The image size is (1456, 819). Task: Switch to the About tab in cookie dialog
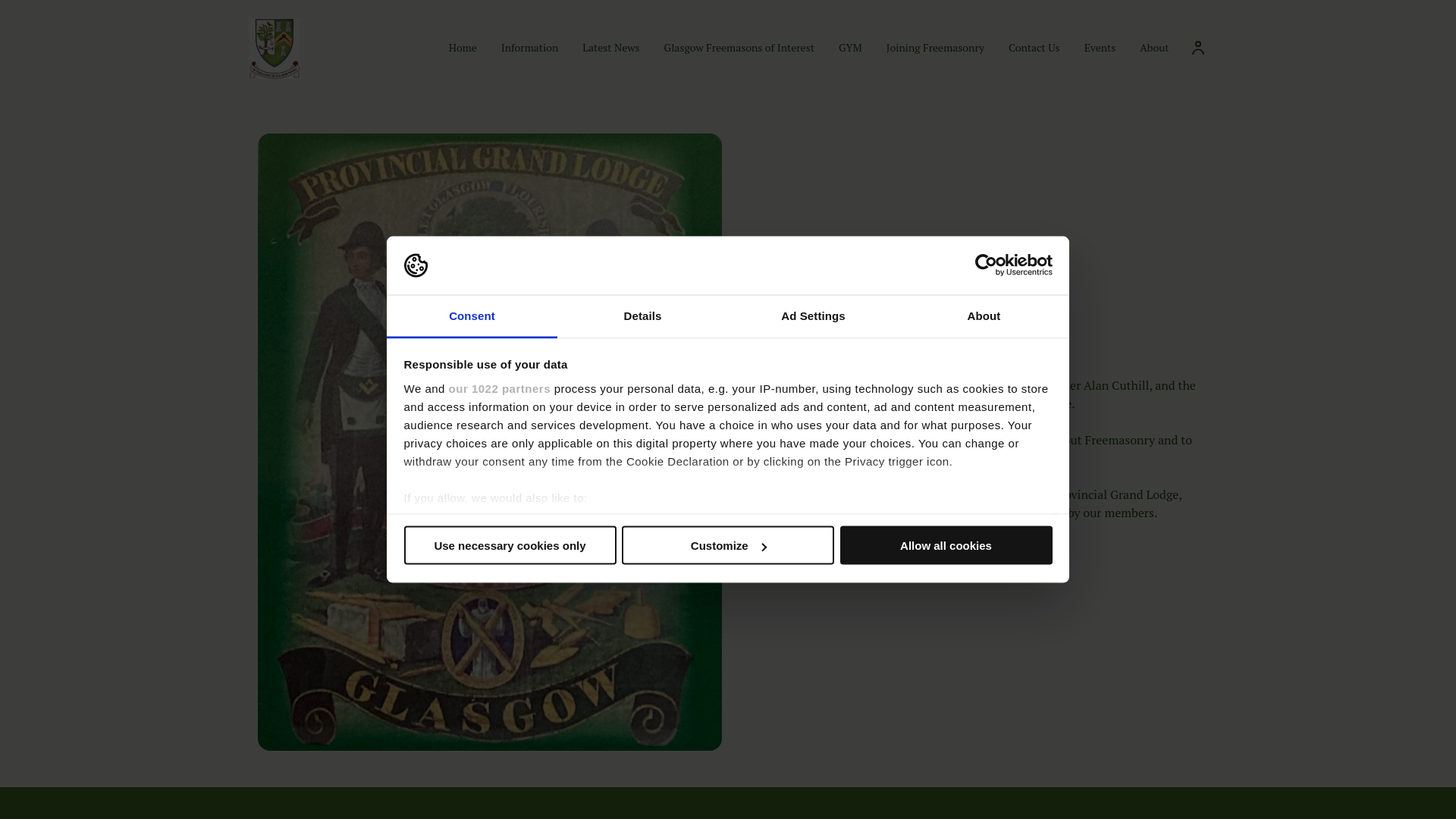click(984, 316)
